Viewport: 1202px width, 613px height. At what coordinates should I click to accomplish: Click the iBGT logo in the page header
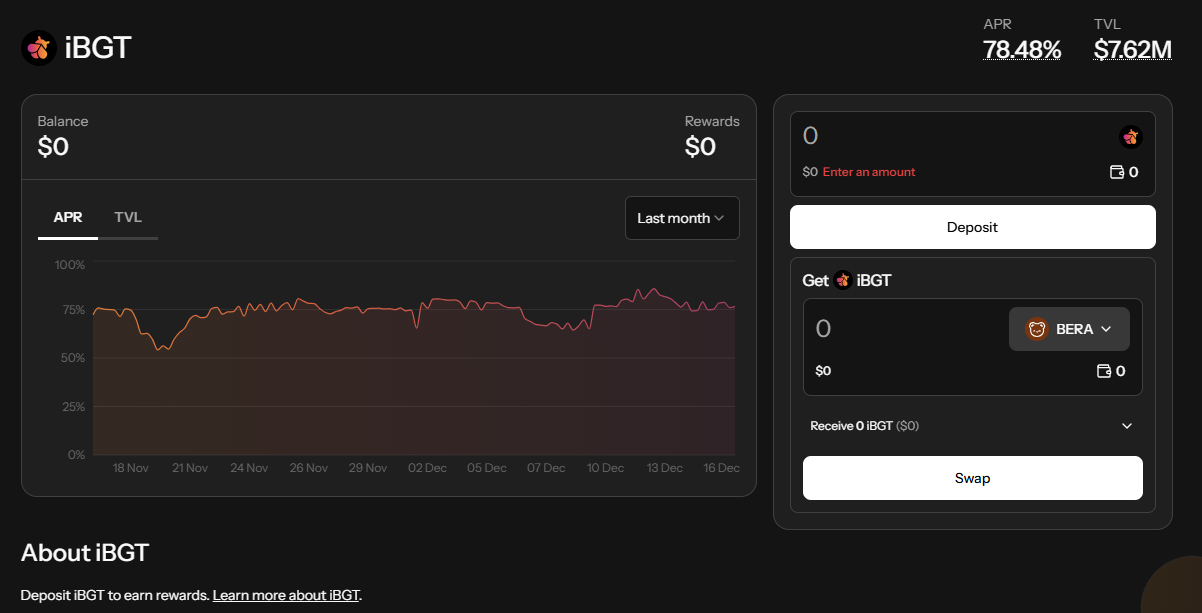point(38,47)
